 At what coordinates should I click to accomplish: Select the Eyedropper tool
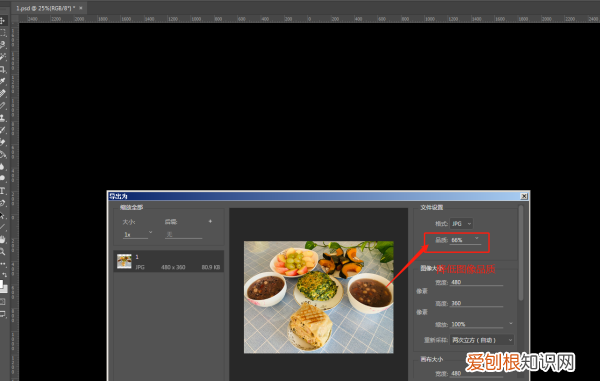3,81
